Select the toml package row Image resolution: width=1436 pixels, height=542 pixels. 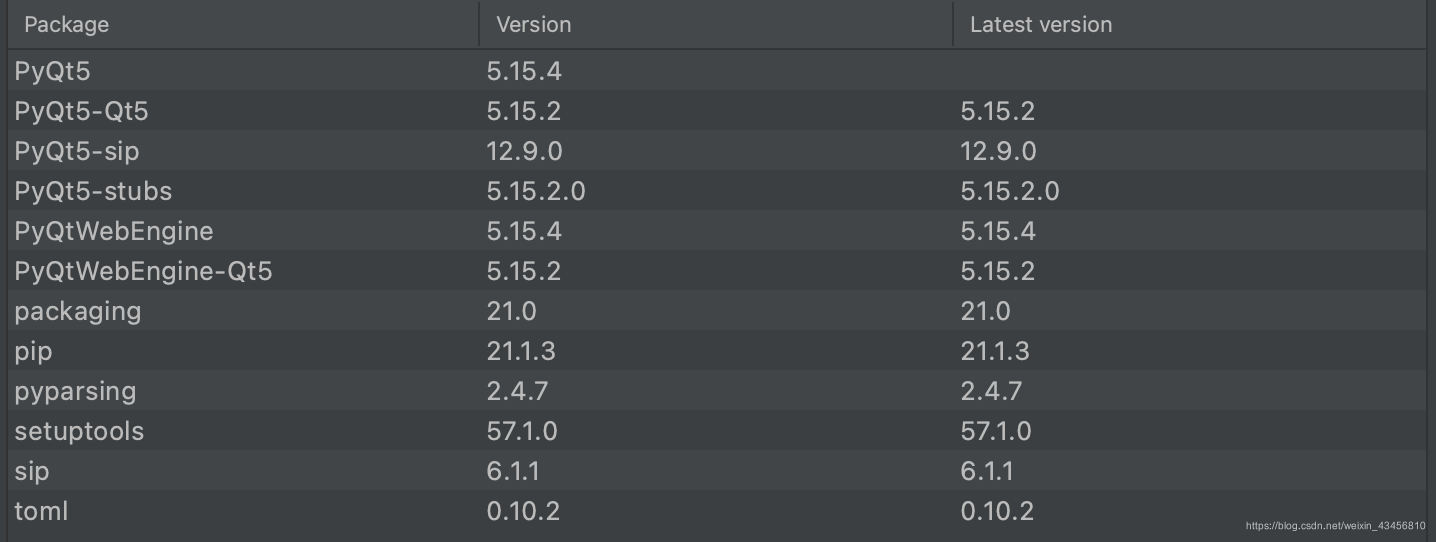(41, 511)
